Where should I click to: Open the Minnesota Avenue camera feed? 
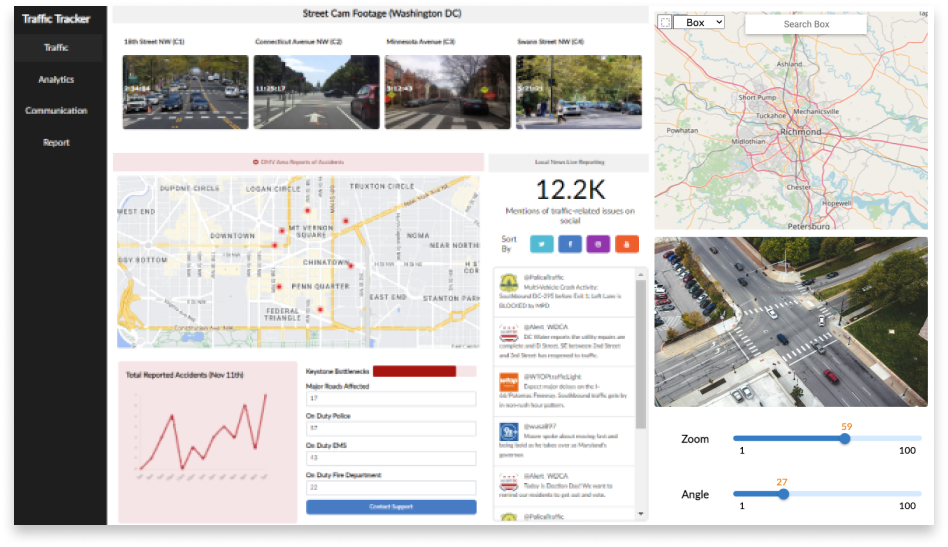coord(447,92)
